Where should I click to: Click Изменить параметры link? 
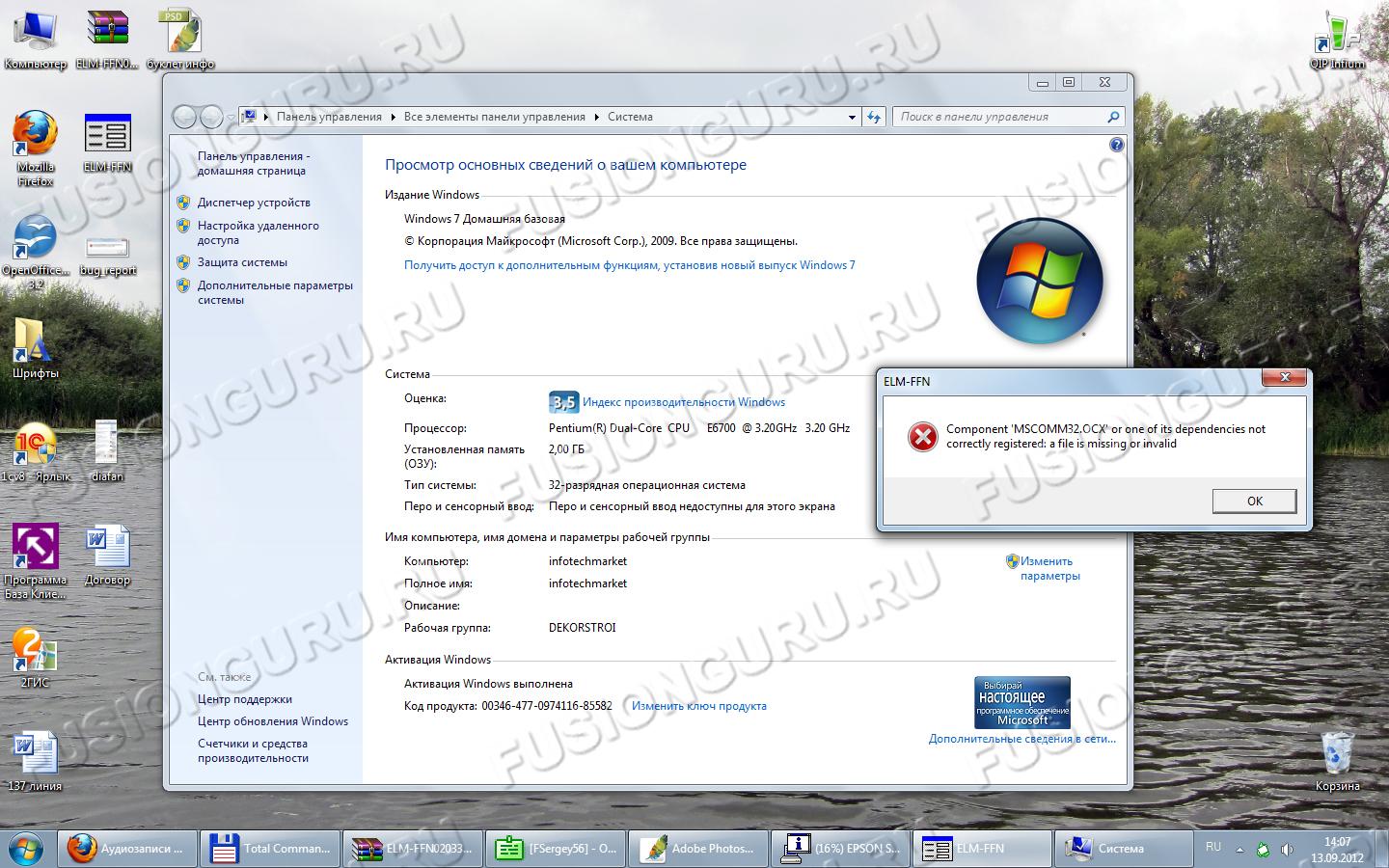(x=1049, y=568)
